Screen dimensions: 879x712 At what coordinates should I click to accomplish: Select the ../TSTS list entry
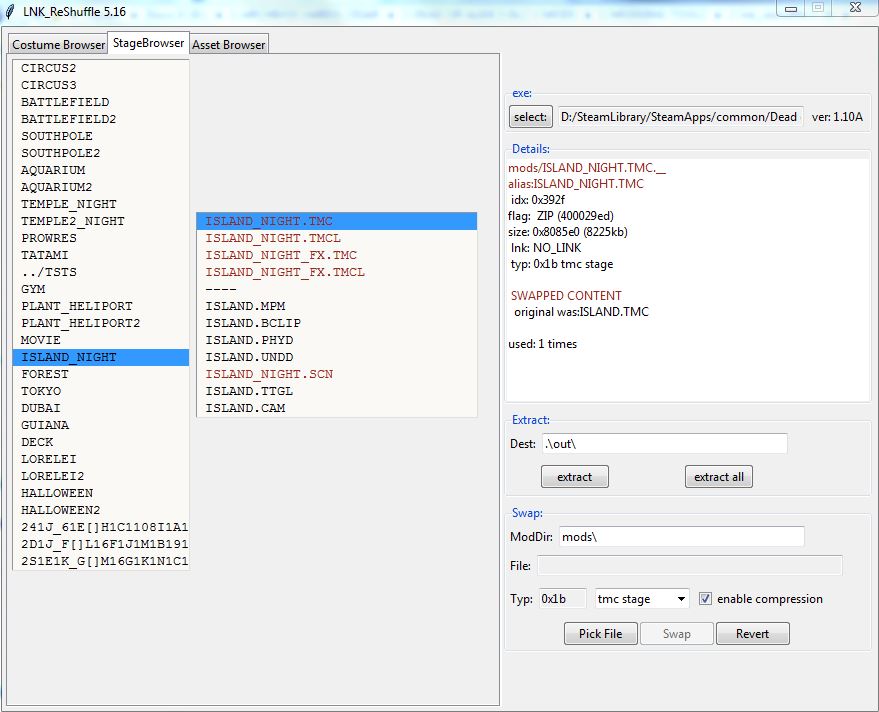click(x=101, y=272)
